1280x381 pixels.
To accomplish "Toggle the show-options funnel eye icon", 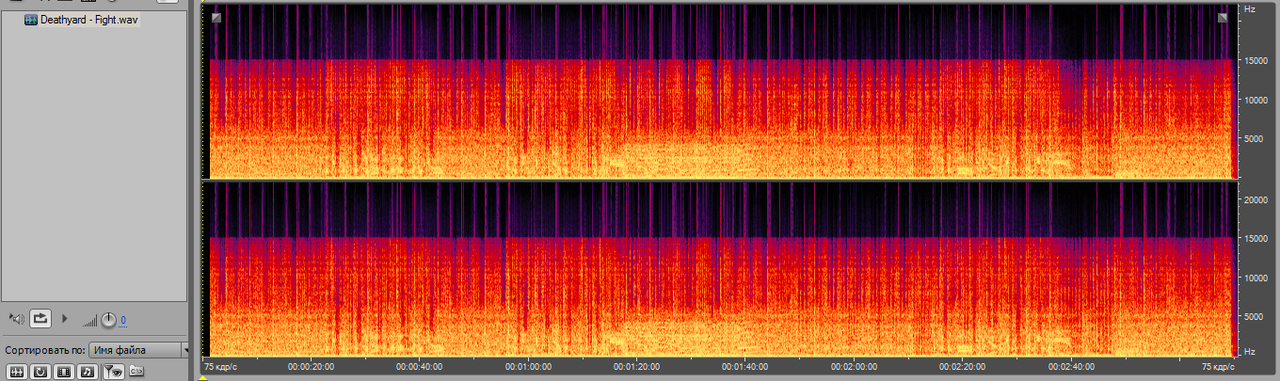I will coord(113,372).
